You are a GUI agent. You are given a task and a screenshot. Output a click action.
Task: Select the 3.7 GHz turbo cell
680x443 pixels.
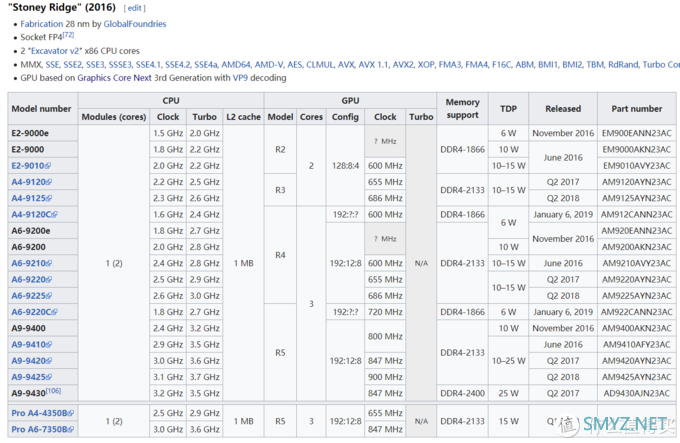click(x=204, y=377)
